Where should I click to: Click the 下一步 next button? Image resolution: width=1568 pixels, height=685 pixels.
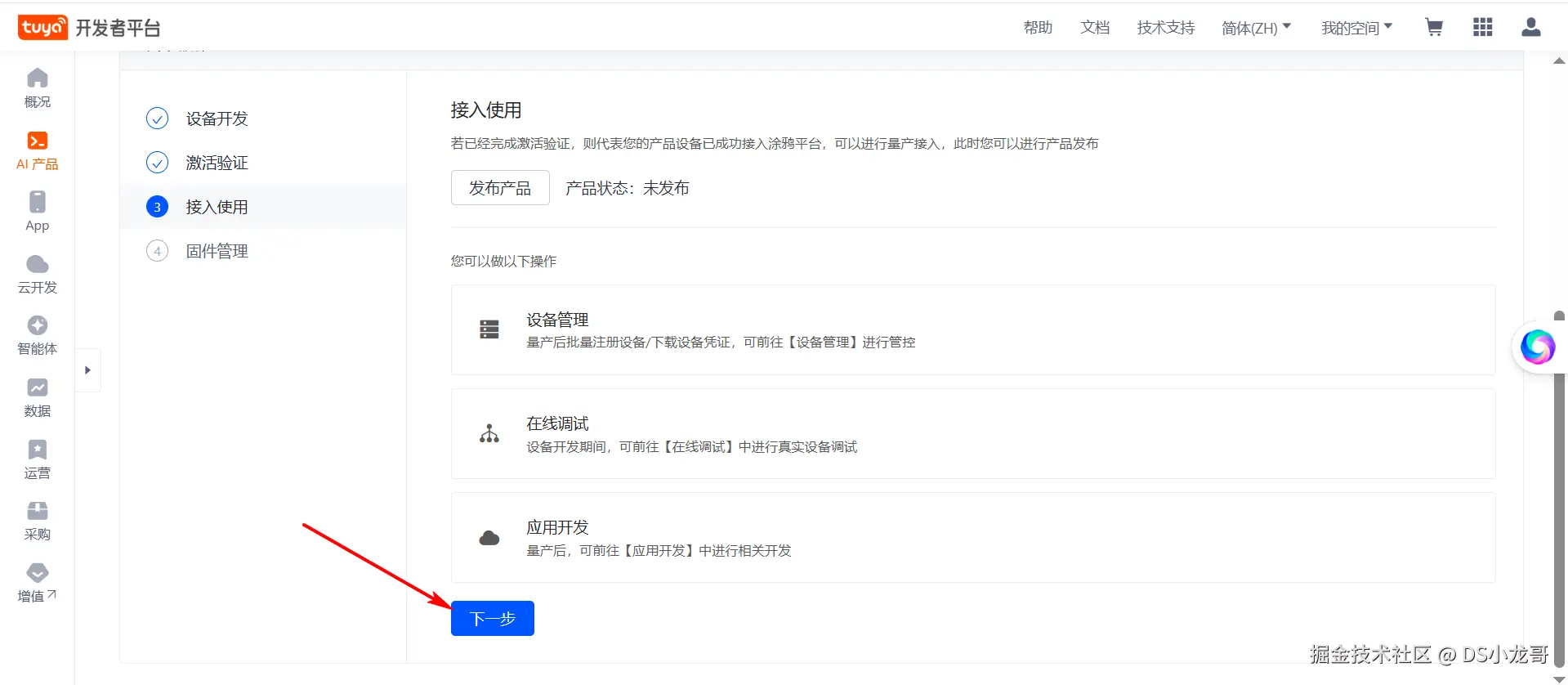click(493, 618)
